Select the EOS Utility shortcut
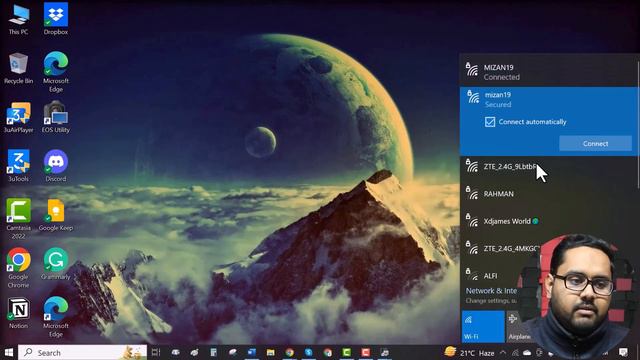The width and height of the screenshot is (640, 360). point(56,118)
